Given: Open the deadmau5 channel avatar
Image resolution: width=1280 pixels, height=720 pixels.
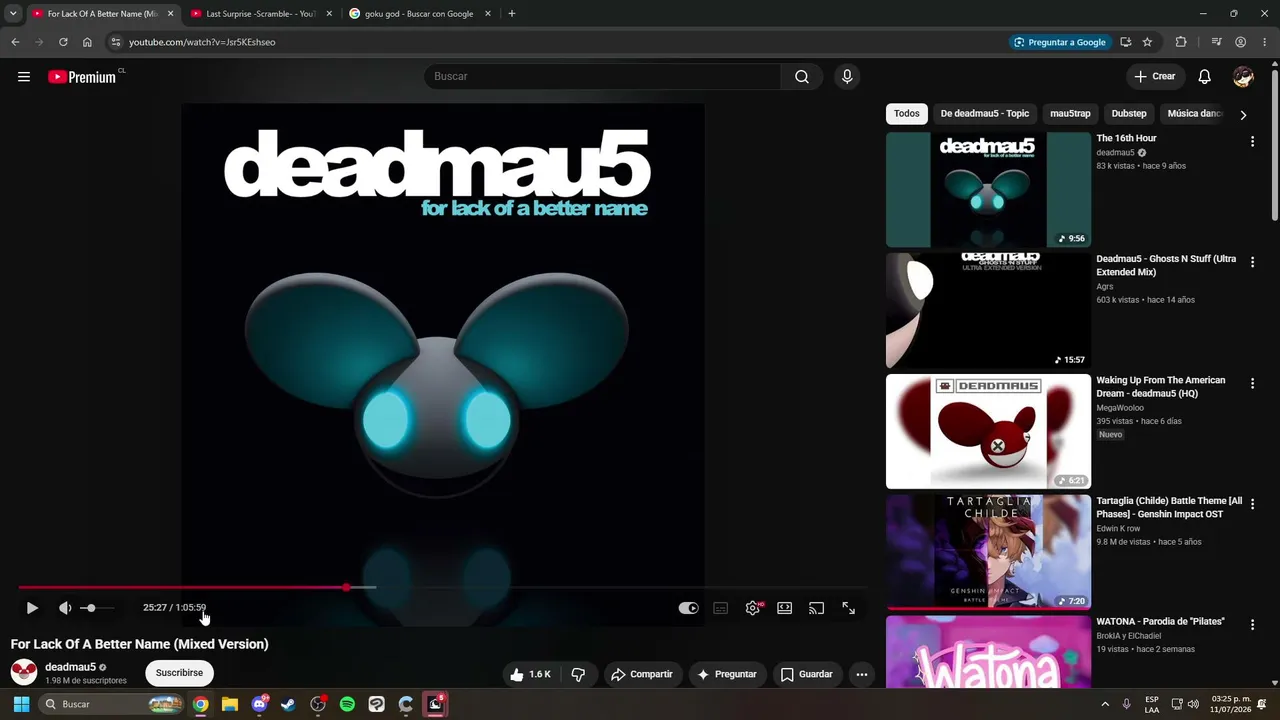Looking at the screenshot, I should [x=24, y=672].
